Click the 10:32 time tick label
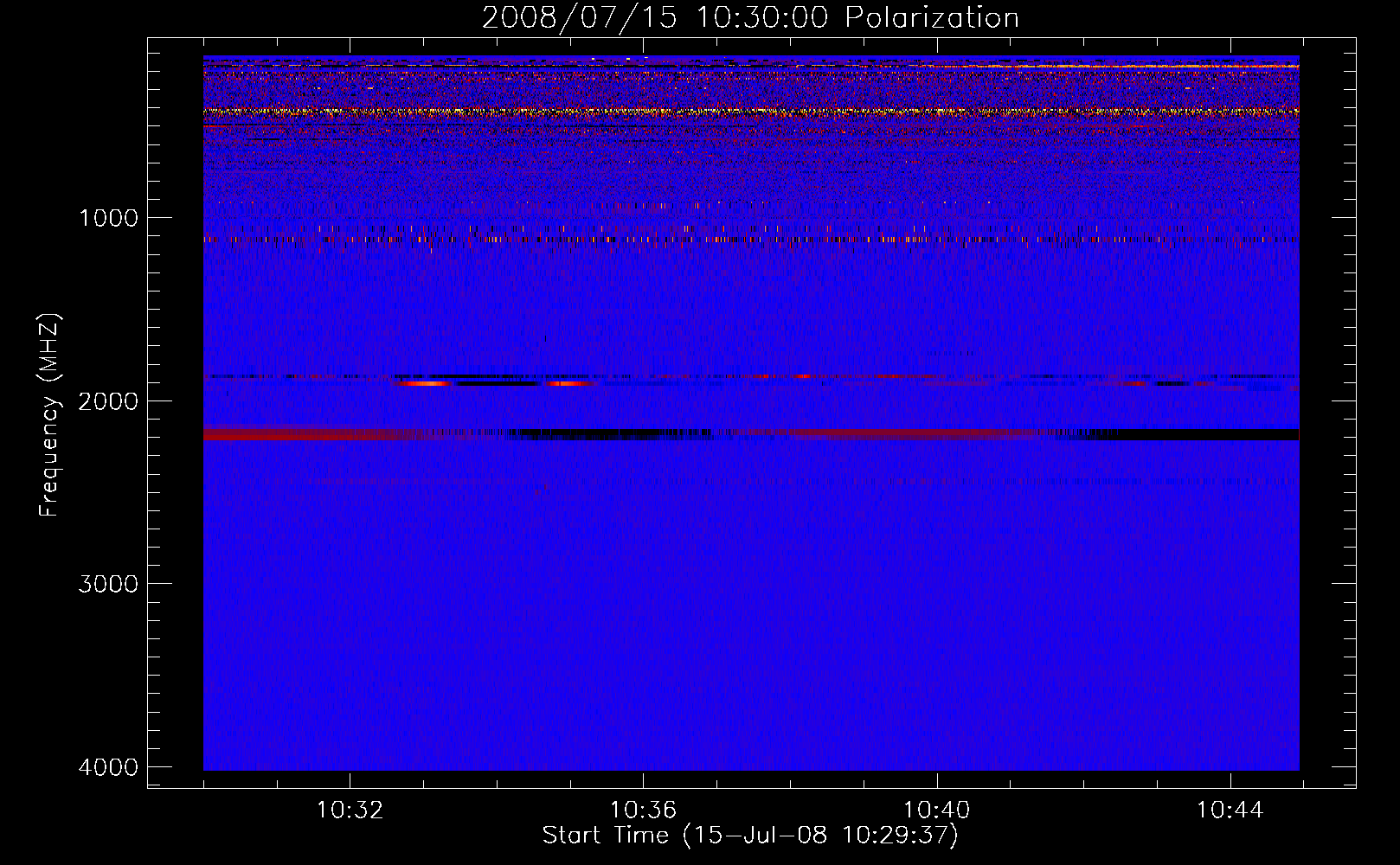 click(350, 811)
